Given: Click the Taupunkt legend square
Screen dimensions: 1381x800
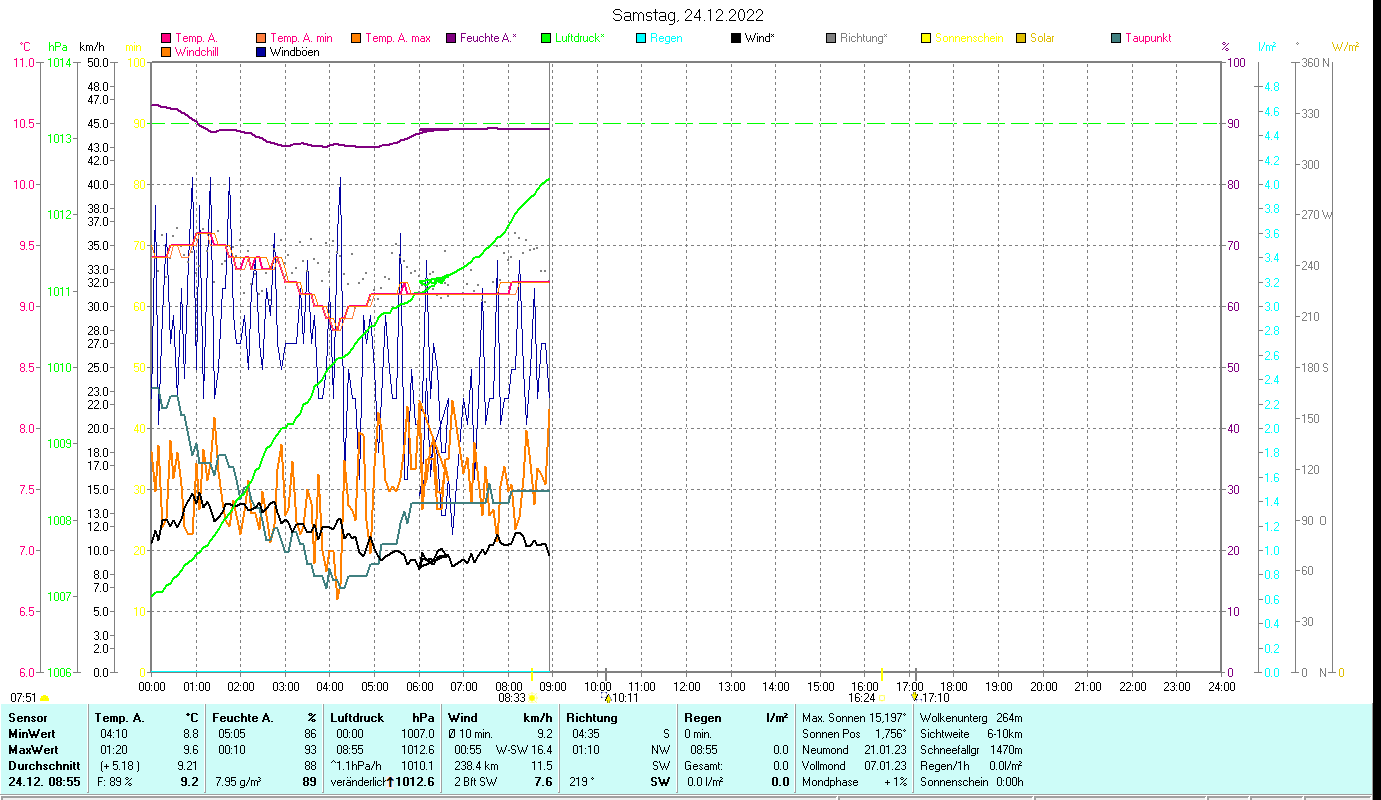Looking at the screenshot, I should click(1116, 39).
